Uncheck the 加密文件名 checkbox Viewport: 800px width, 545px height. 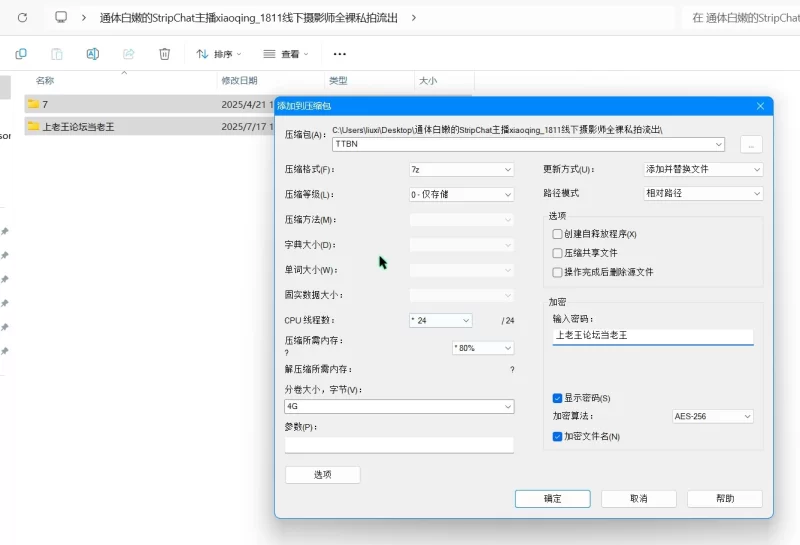coord(557,436)
